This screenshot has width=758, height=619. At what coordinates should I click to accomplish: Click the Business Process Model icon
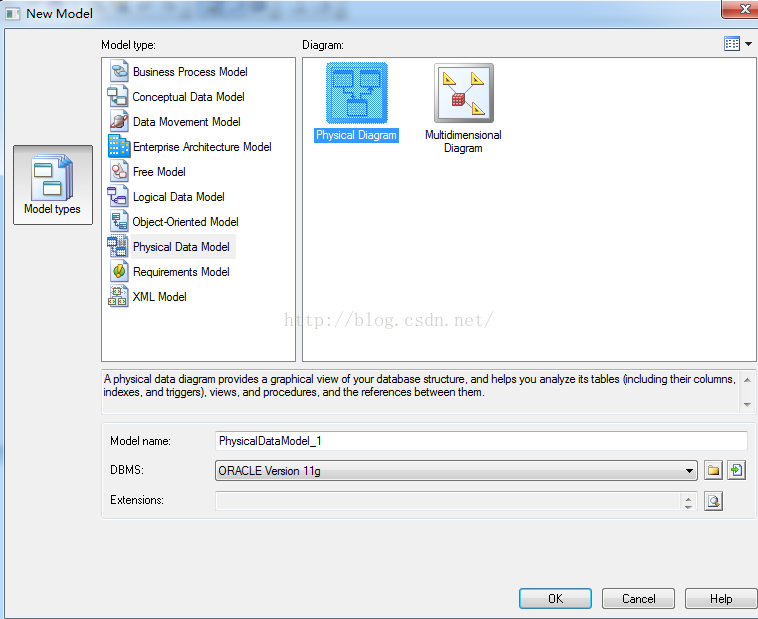pyautogui.click(x=119, y=72)
